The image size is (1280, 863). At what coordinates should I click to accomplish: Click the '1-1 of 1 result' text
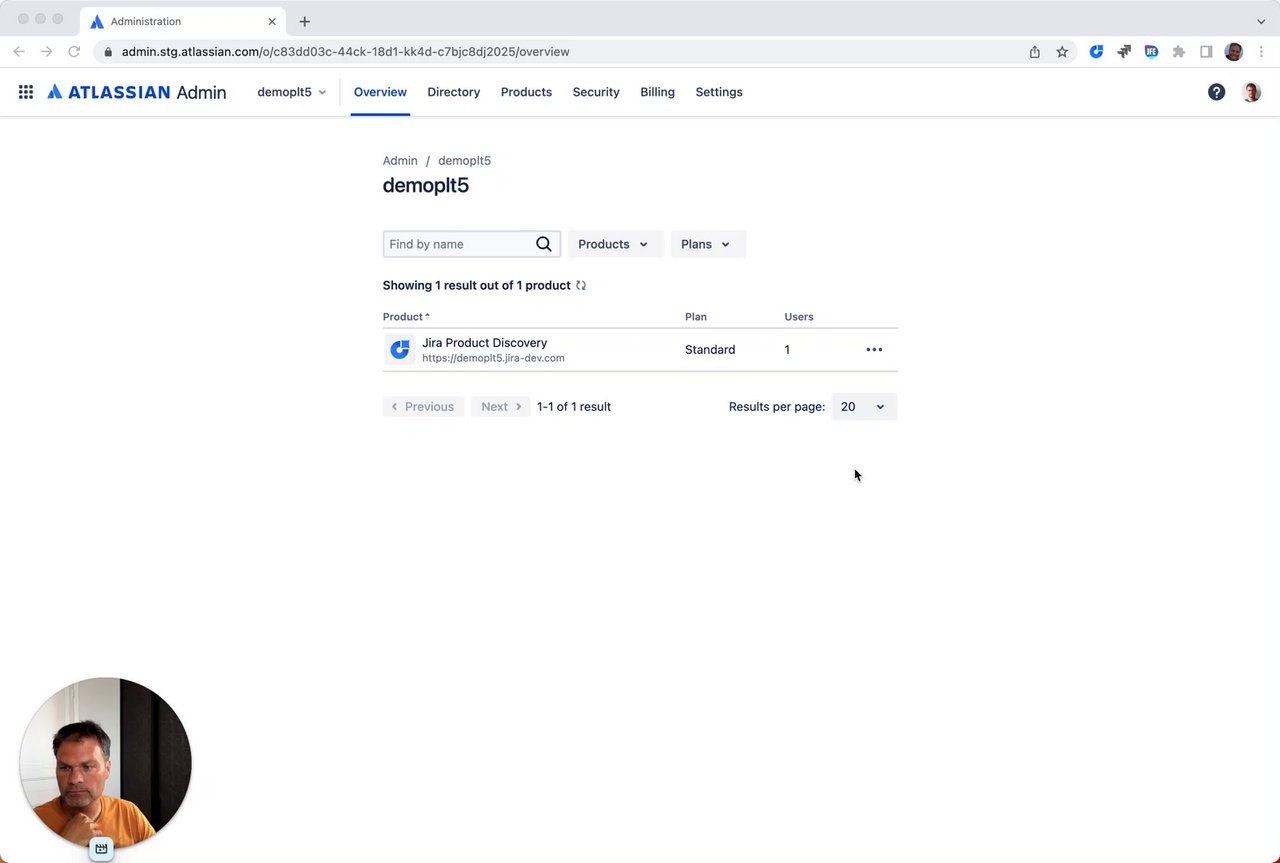574,407
